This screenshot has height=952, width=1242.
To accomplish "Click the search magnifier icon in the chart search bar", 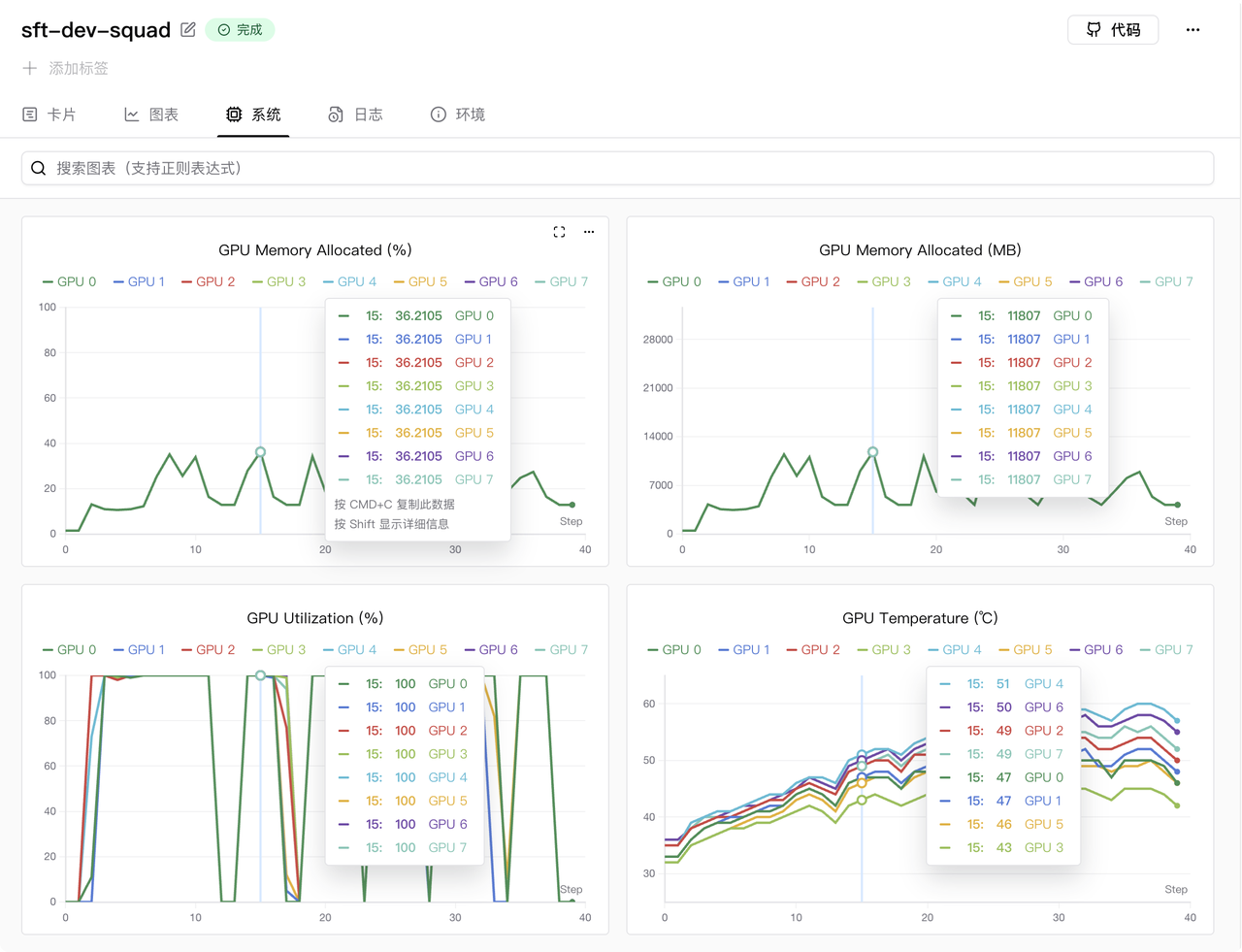I will [x=38, y=168].
